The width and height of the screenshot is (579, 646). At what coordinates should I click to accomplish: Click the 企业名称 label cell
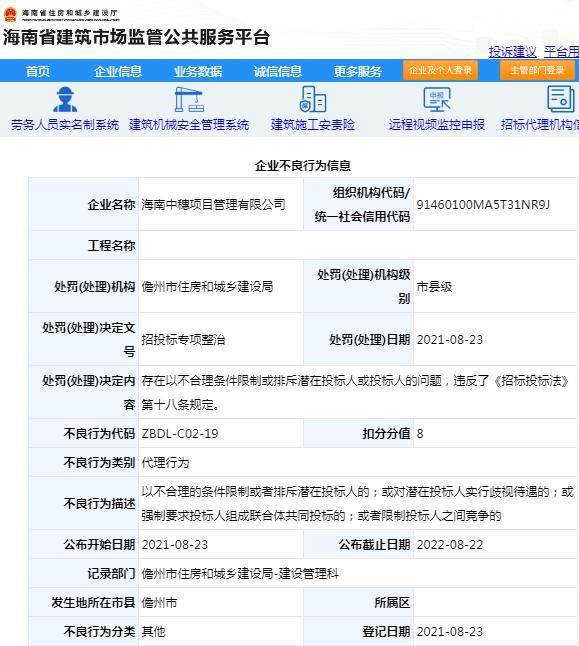pyautogui.click(x=84, y=204)
